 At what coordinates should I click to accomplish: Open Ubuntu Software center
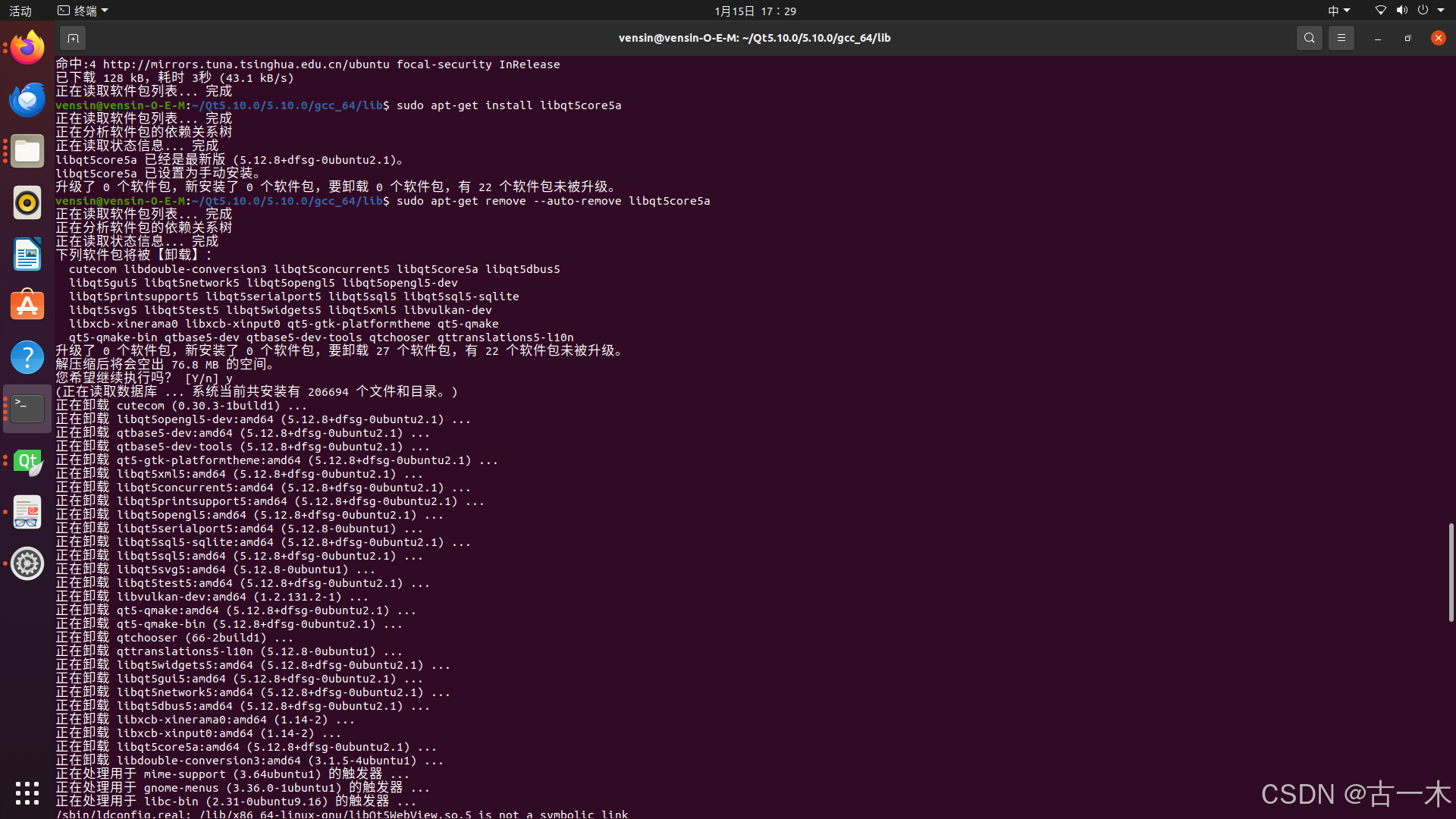pos(27,304)
